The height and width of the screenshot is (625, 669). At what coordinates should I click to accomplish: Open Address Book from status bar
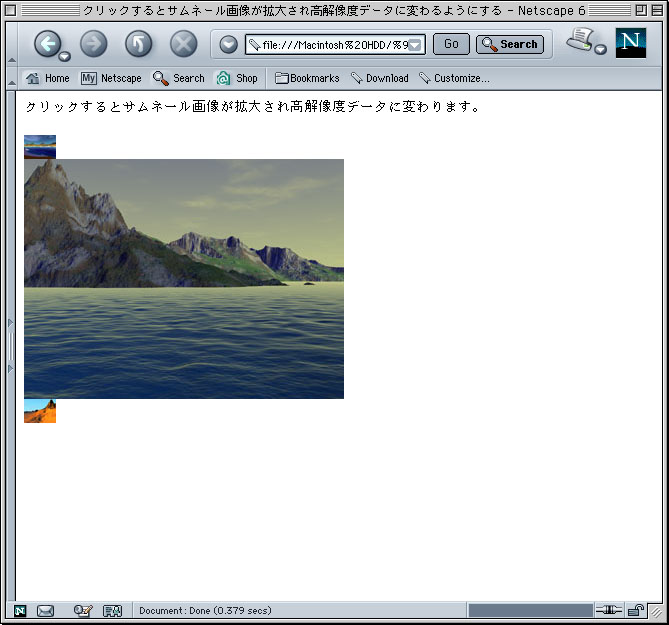(x=112, y=611)
